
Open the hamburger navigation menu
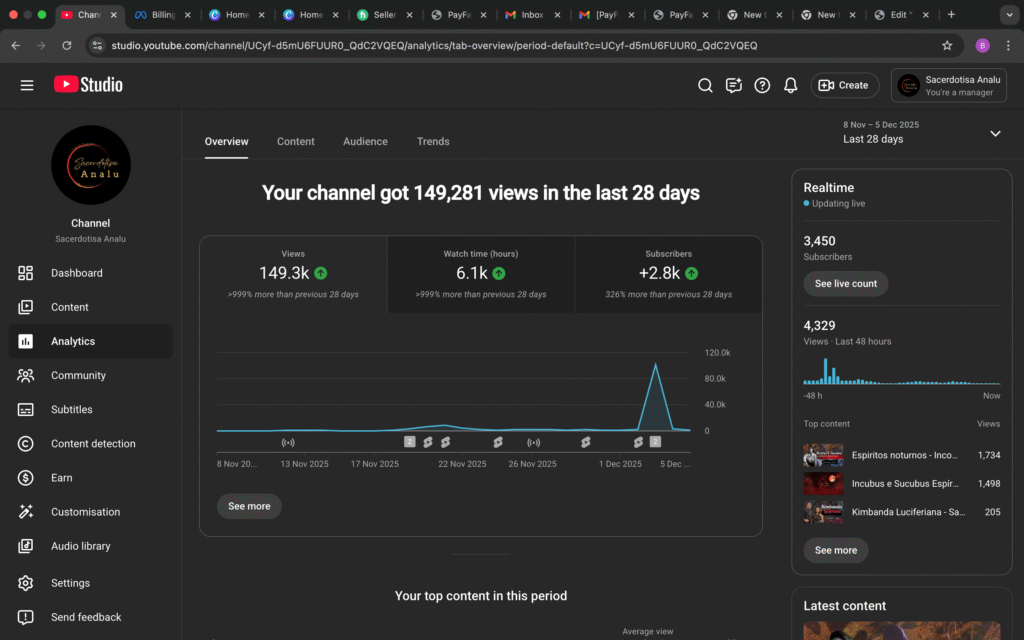point(27,85)
